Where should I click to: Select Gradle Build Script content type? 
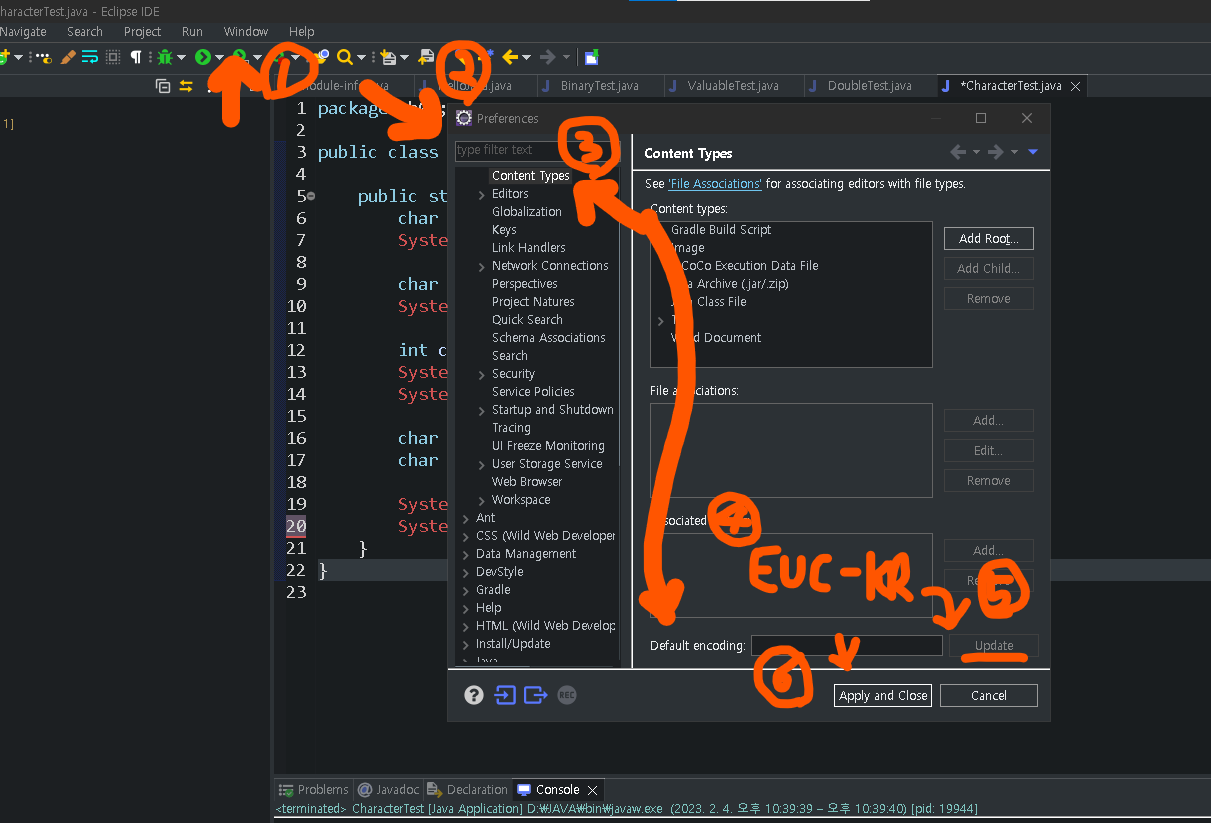[x=721, y=230]
